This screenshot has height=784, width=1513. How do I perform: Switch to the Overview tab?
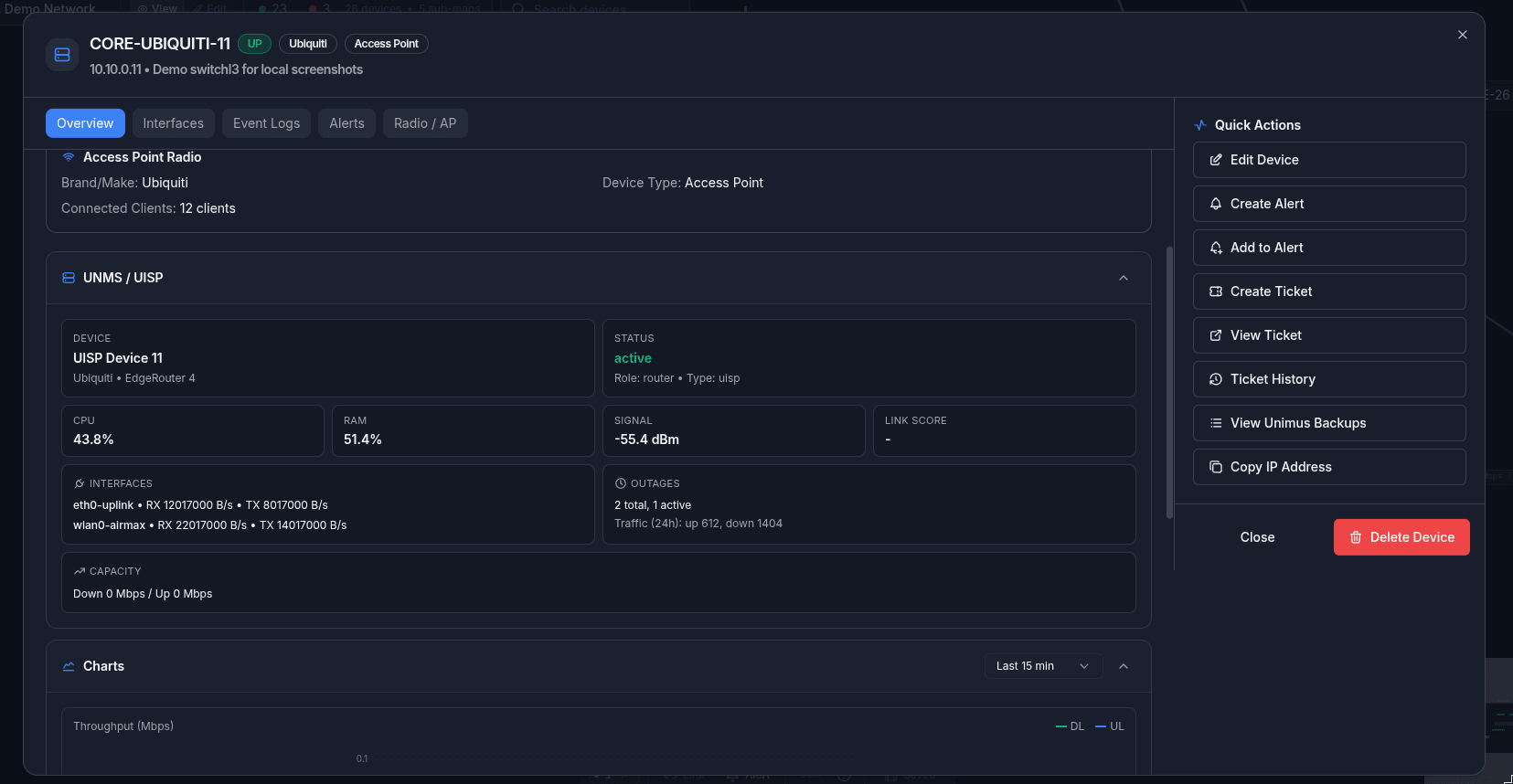coord(85,123)
